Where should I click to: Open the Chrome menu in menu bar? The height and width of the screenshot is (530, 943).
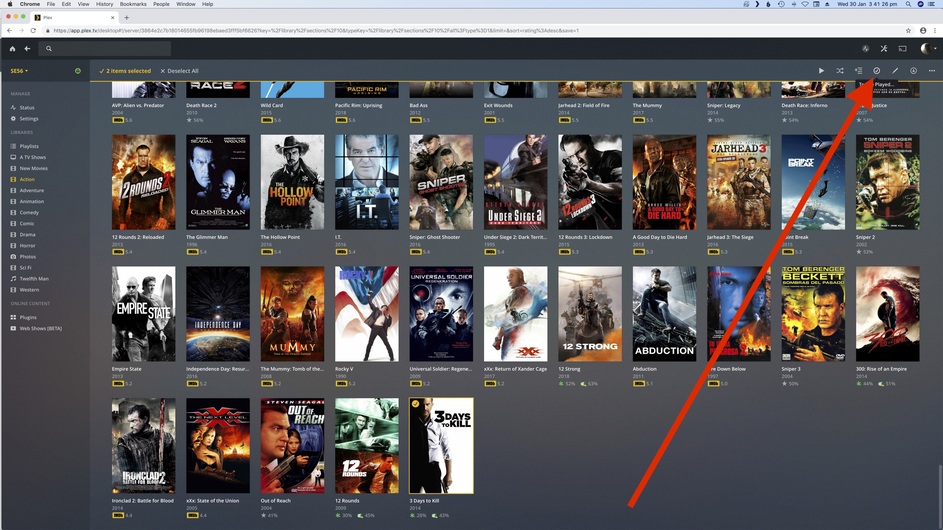click(29, 4)
